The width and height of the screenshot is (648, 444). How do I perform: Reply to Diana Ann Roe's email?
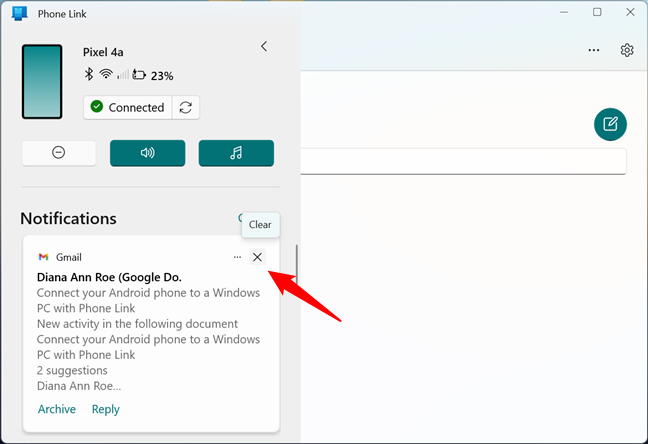pos(106,409)
